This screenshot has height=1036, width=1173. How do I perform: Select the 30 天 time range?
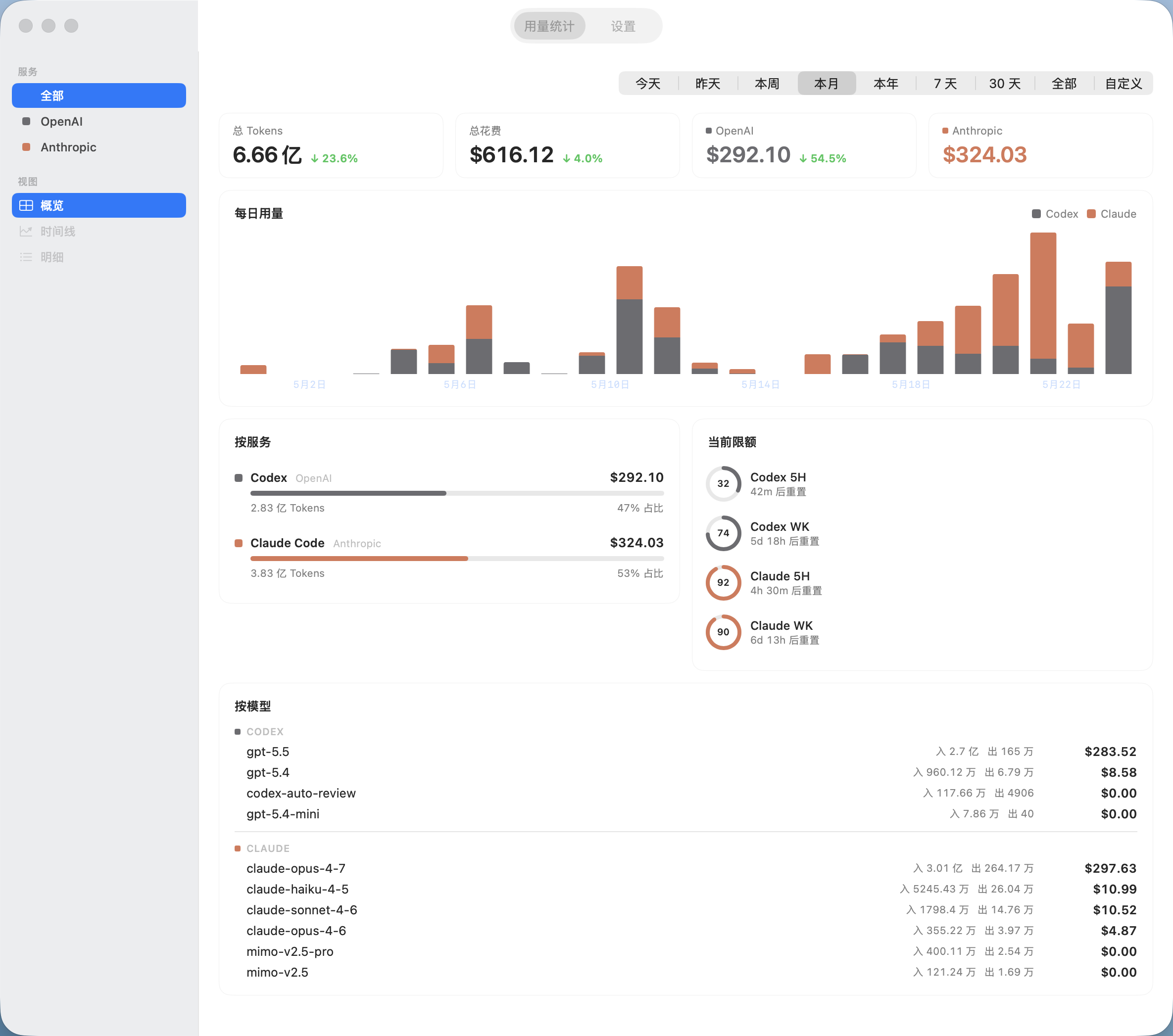[1005, 84]
